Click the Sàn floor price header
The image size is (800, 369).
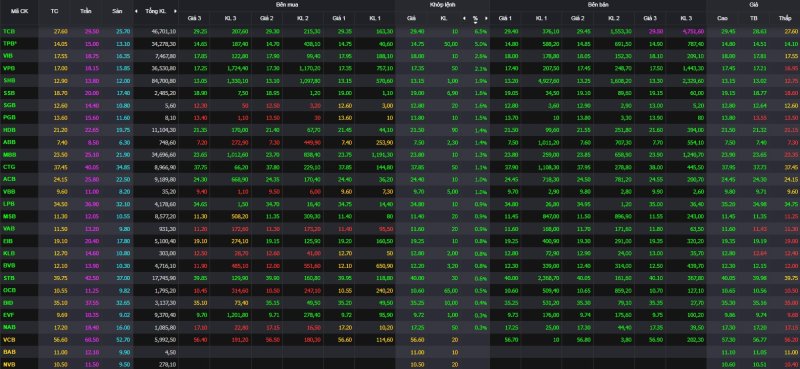(116, 11)
